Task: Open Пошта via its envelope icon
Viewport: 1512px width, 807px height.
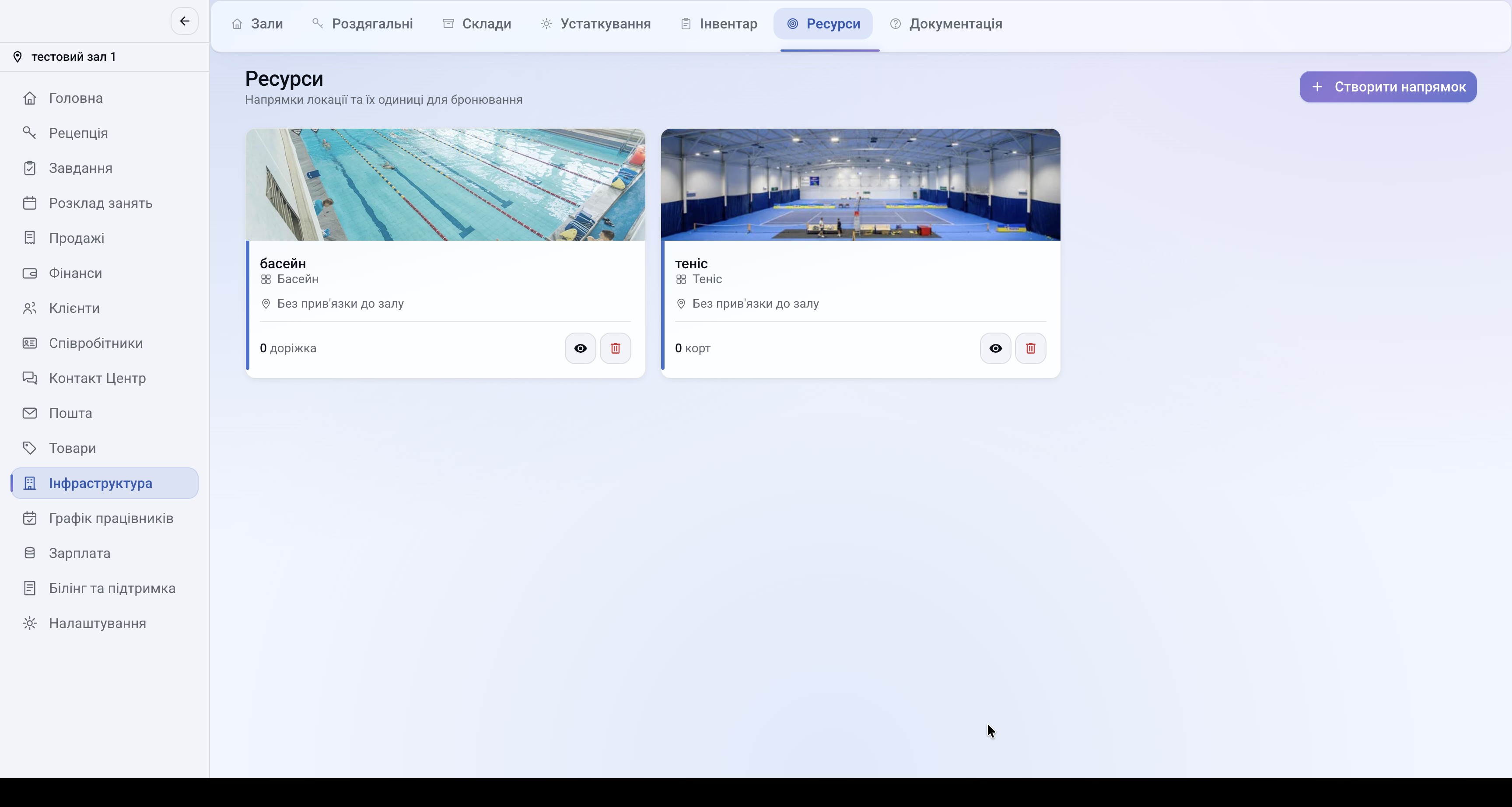Action: point(29,413)
